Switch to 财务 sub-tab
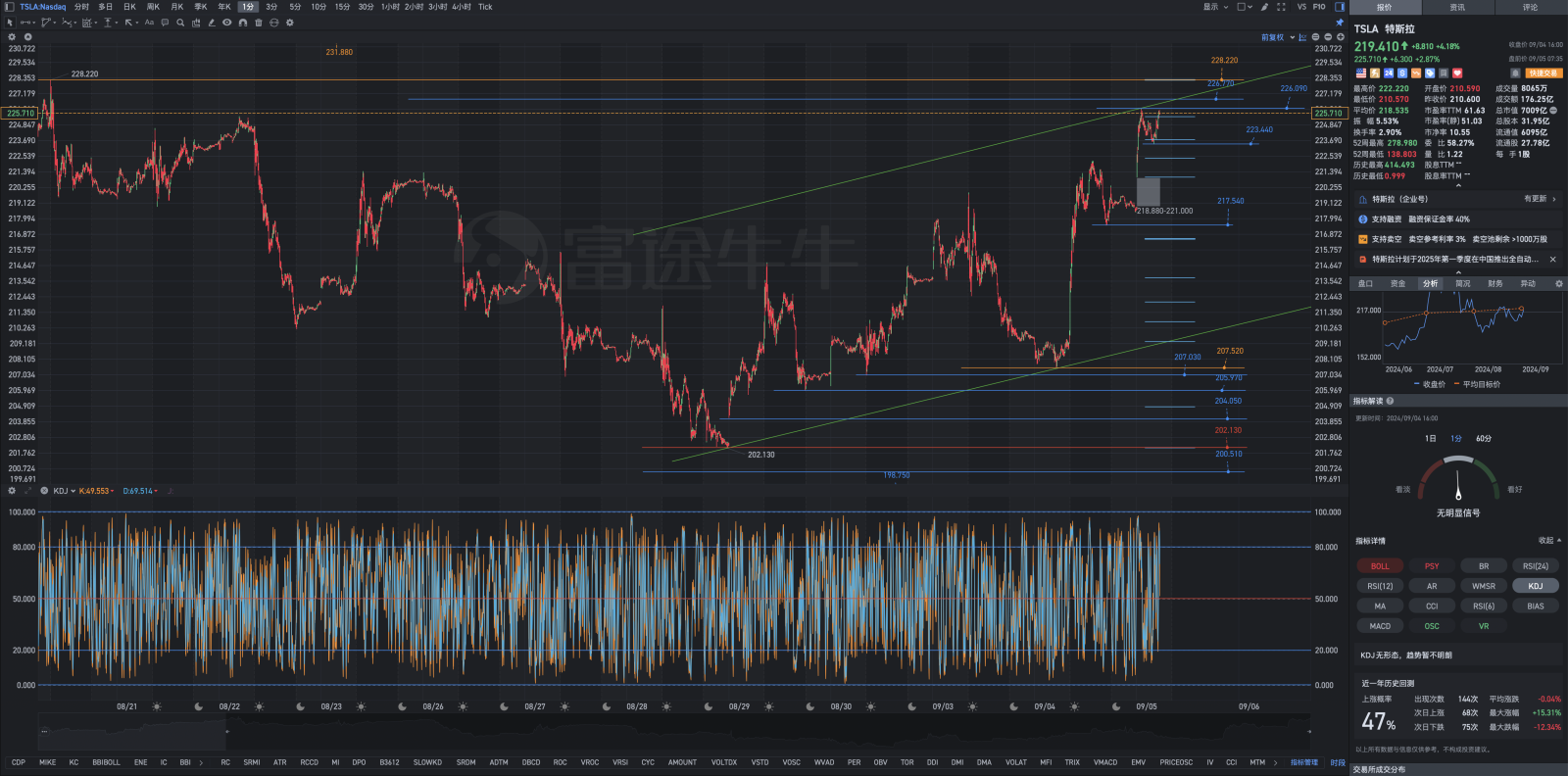This screenshot has height=776, width=1568. tap(1495, 284)
